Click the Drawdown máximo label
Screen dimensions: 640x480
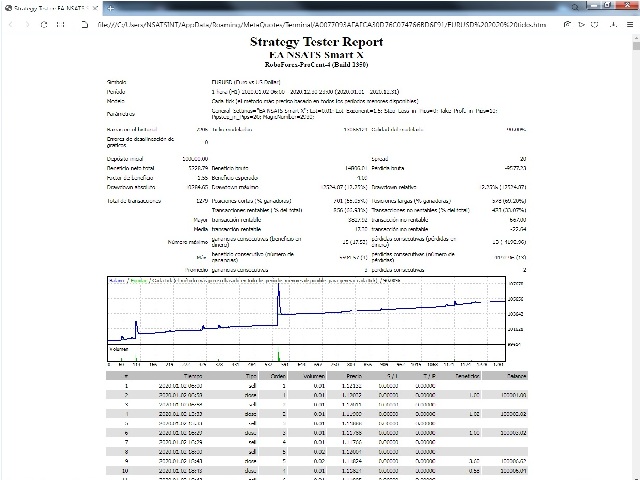tap(235, 187)
